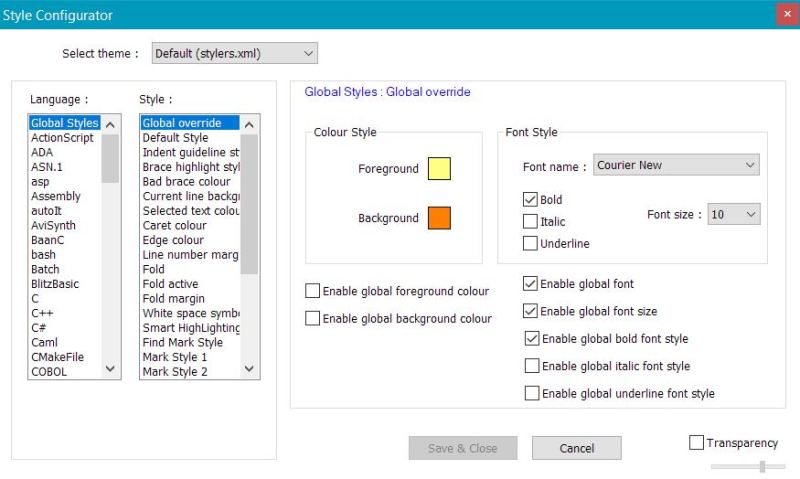The image size is (800, 479).
Task: Click Style list scroll down arrow
Action: coord(249,368)
